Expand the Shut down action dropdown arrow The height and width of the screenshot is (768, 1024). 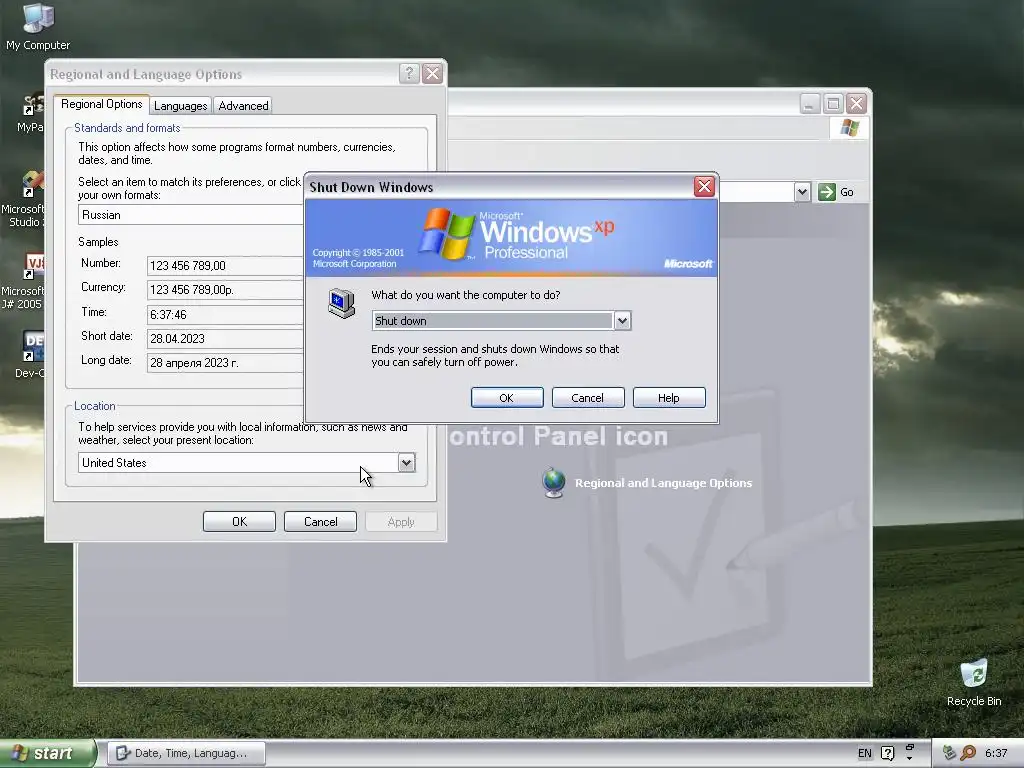point(622,321)
